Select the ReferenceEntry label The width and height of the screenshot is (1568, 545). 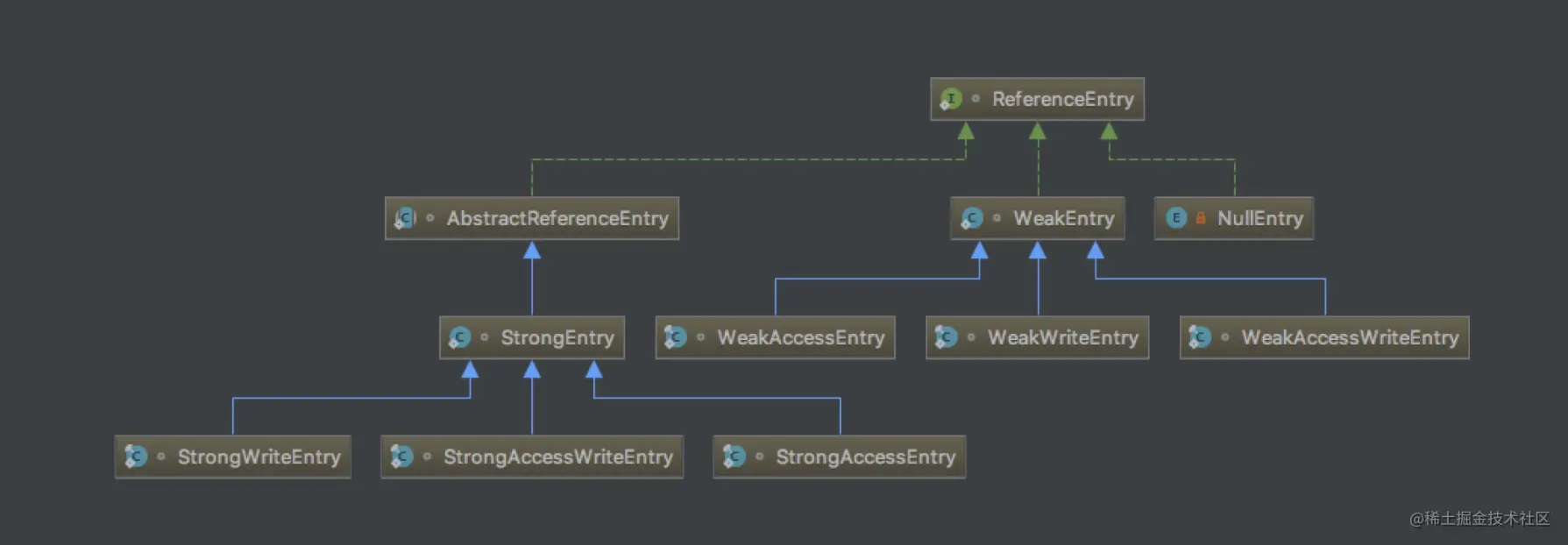(1062, 99)
